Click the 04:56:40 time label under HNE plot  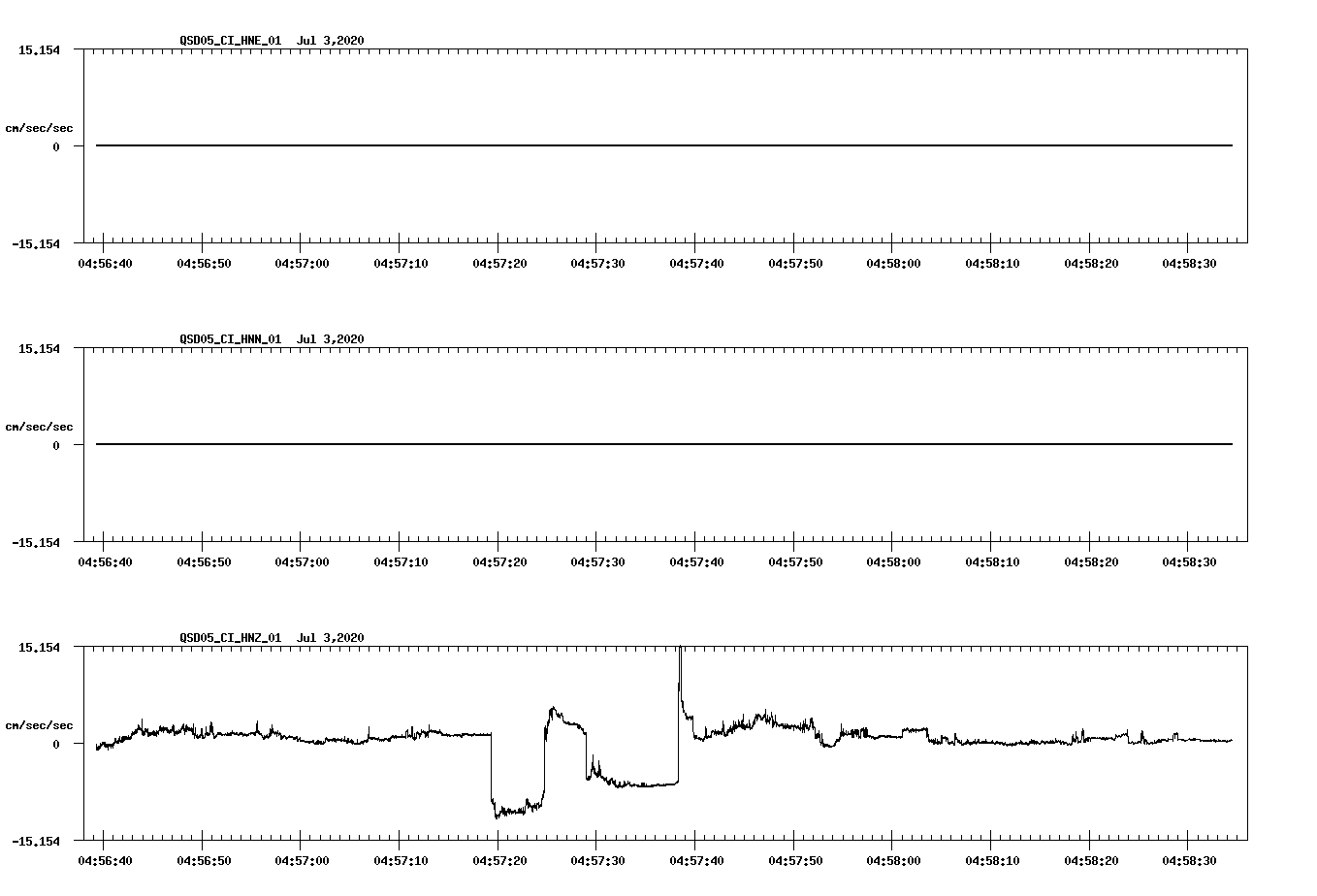(x=104, y=263)
